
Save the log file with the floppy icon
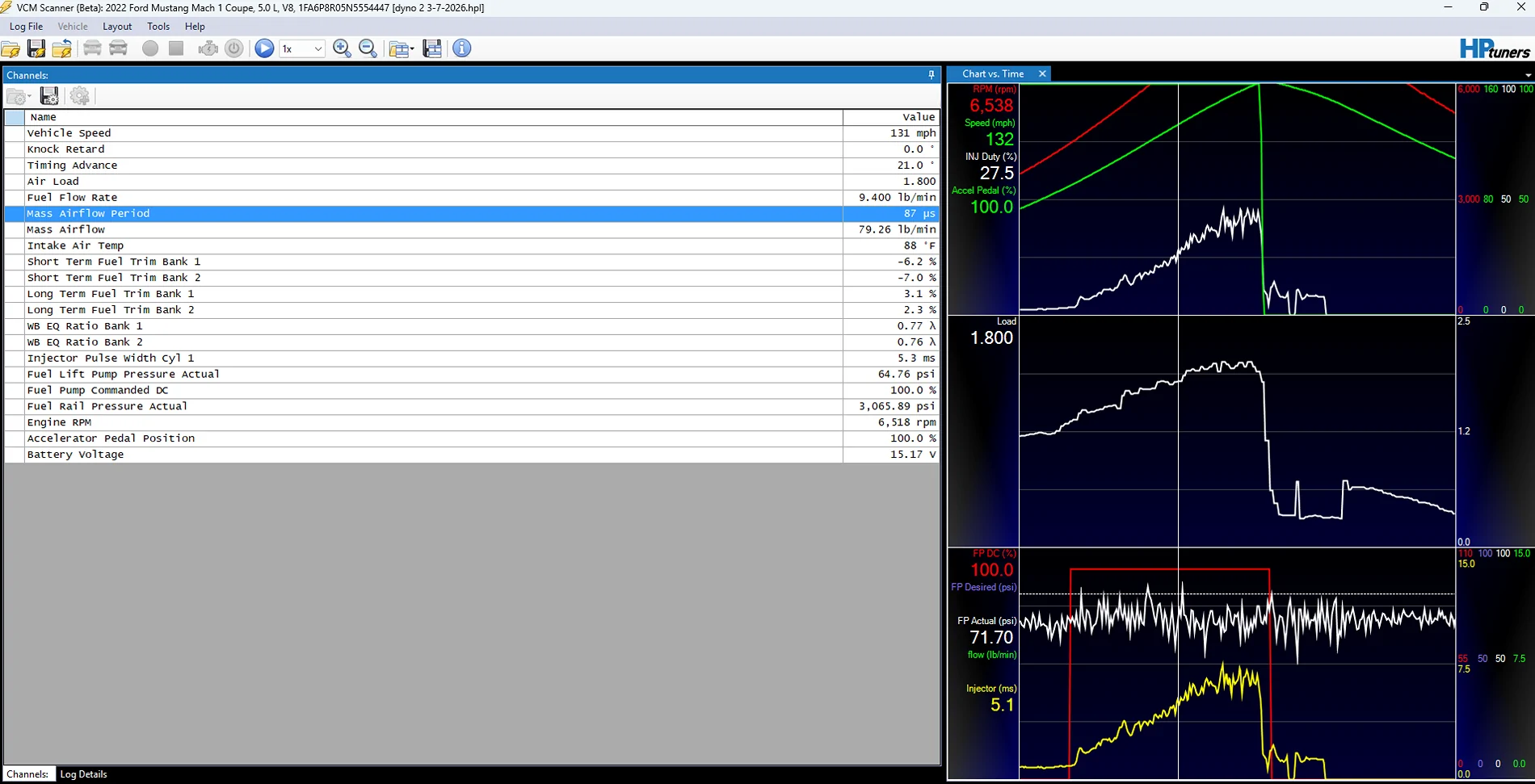click(36, 48)
